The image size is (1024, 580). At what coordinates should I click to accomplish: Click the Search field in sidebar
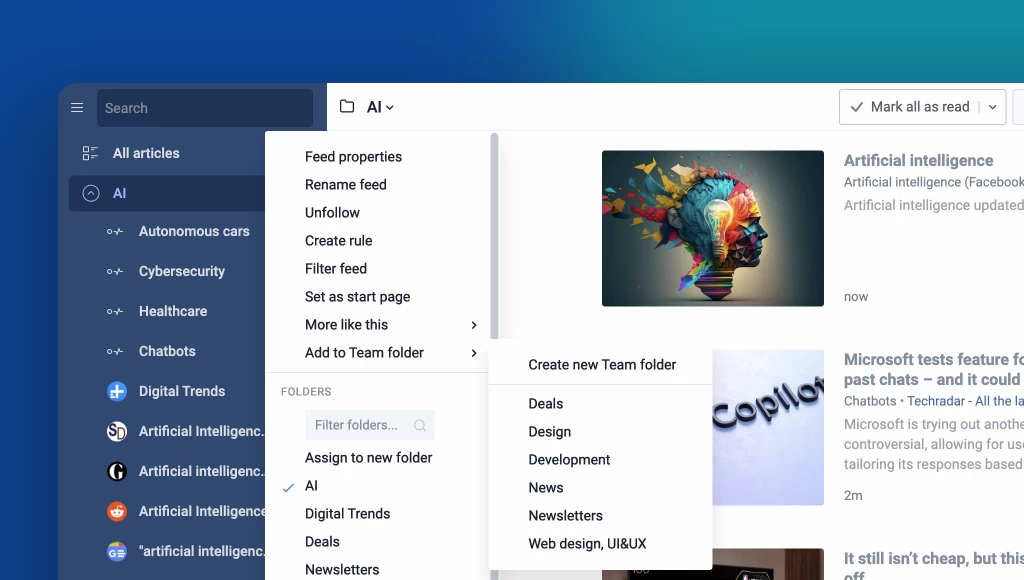204,108
